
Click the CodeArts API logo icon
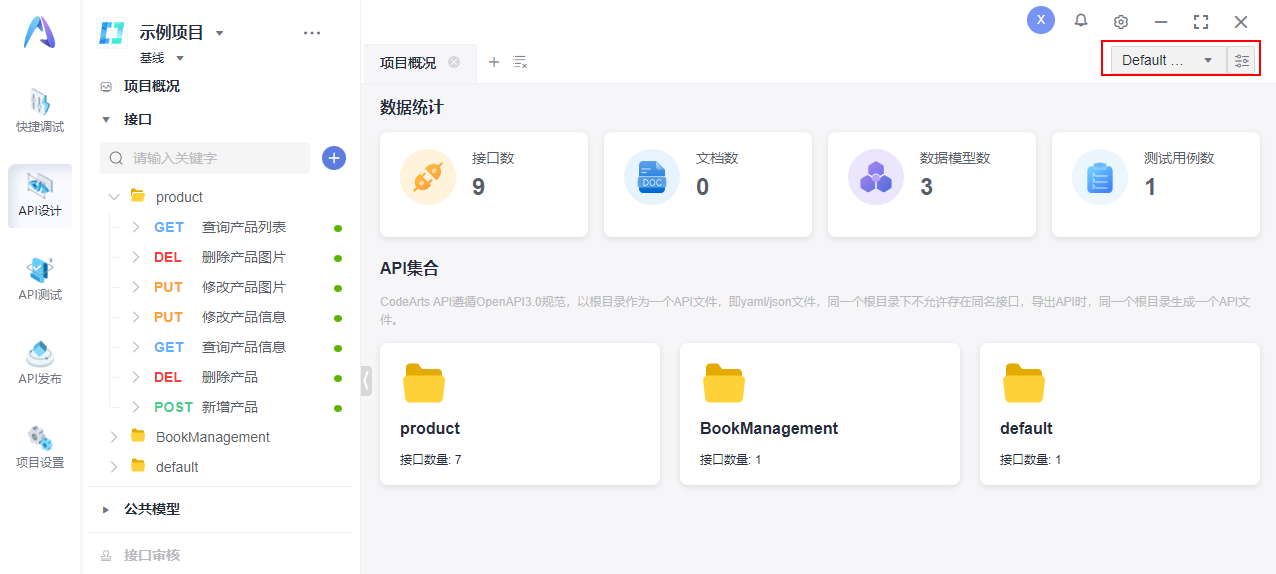[40, 33]
